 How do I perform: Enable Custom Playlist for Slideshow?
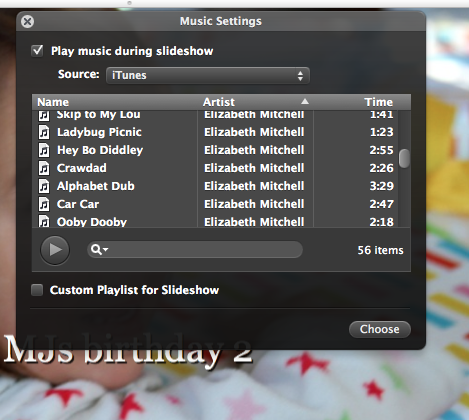point(37,290)
